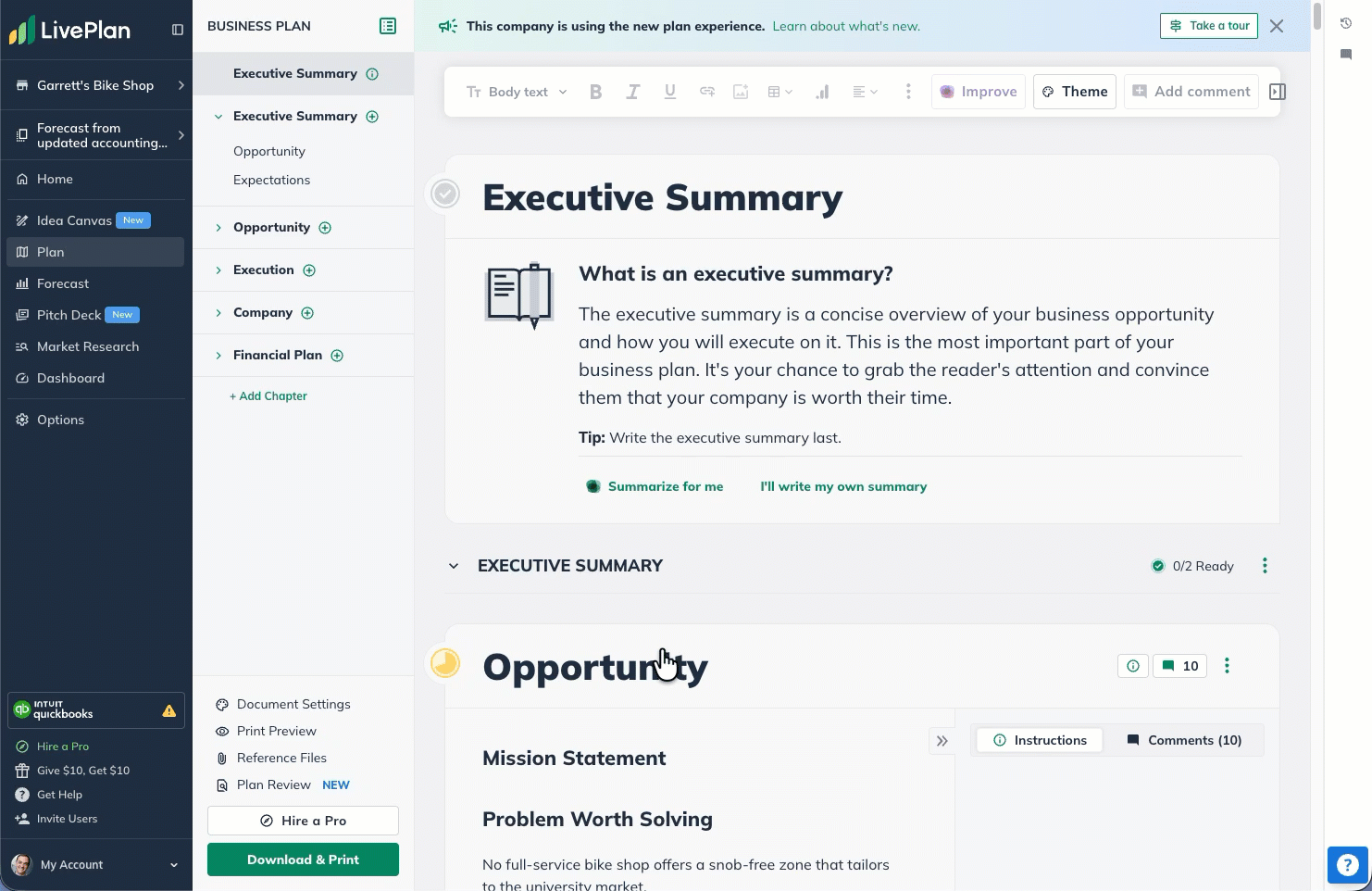Open comments panel in far right rail
Image resolution: width=1372 pixels, height=891 pixels.
click(1346, 55)
